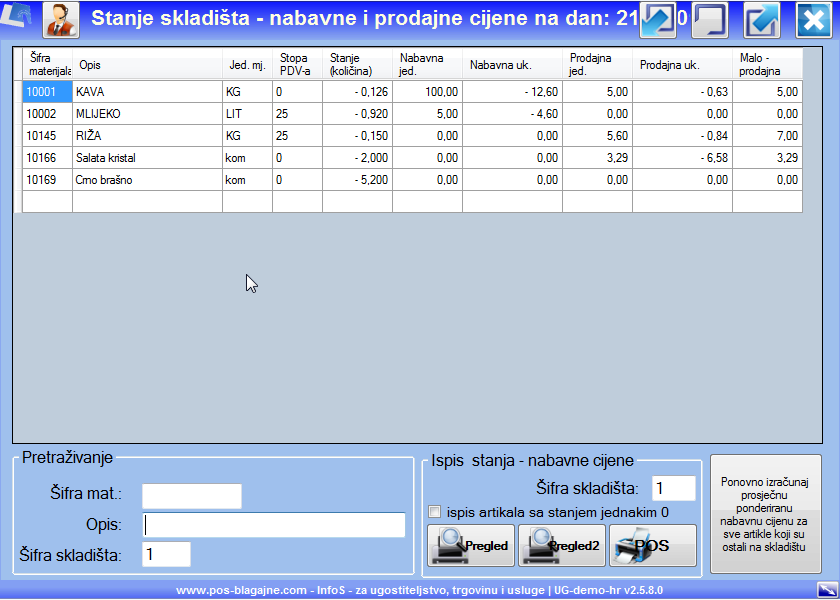Click the 'Opis' column header

[x=147, y=65]
